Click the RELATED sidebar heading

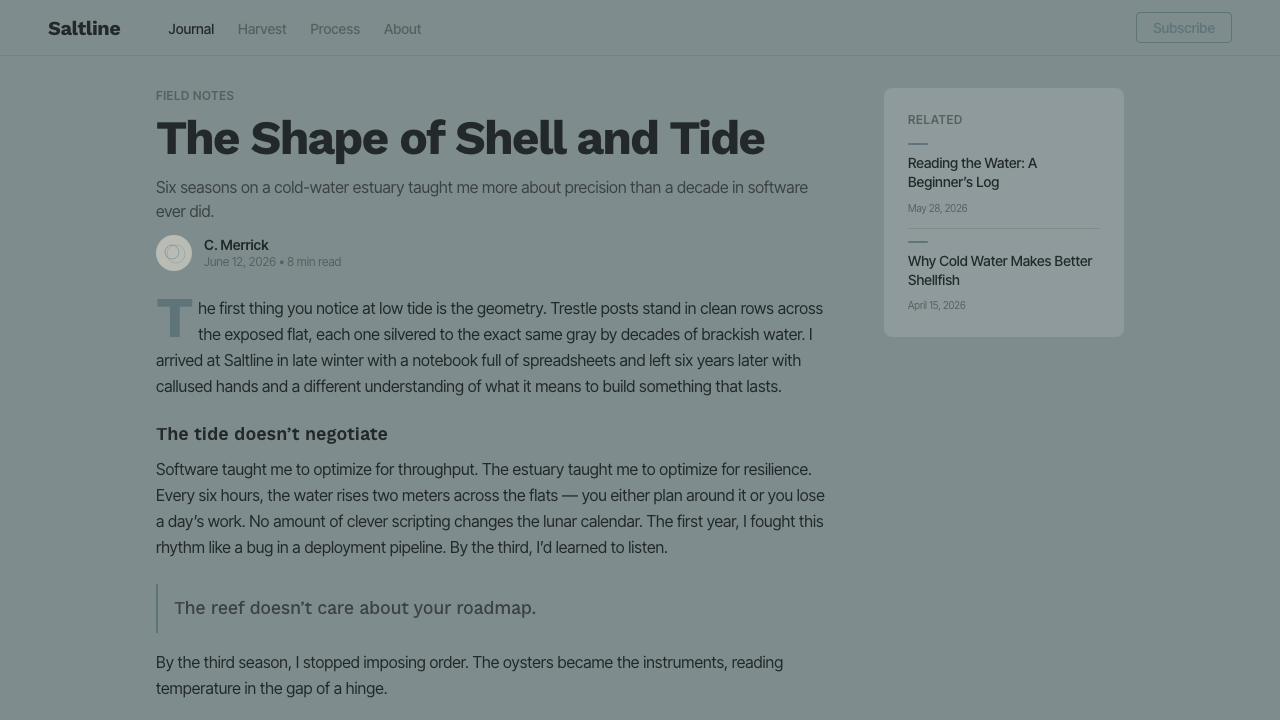point(935,120)
